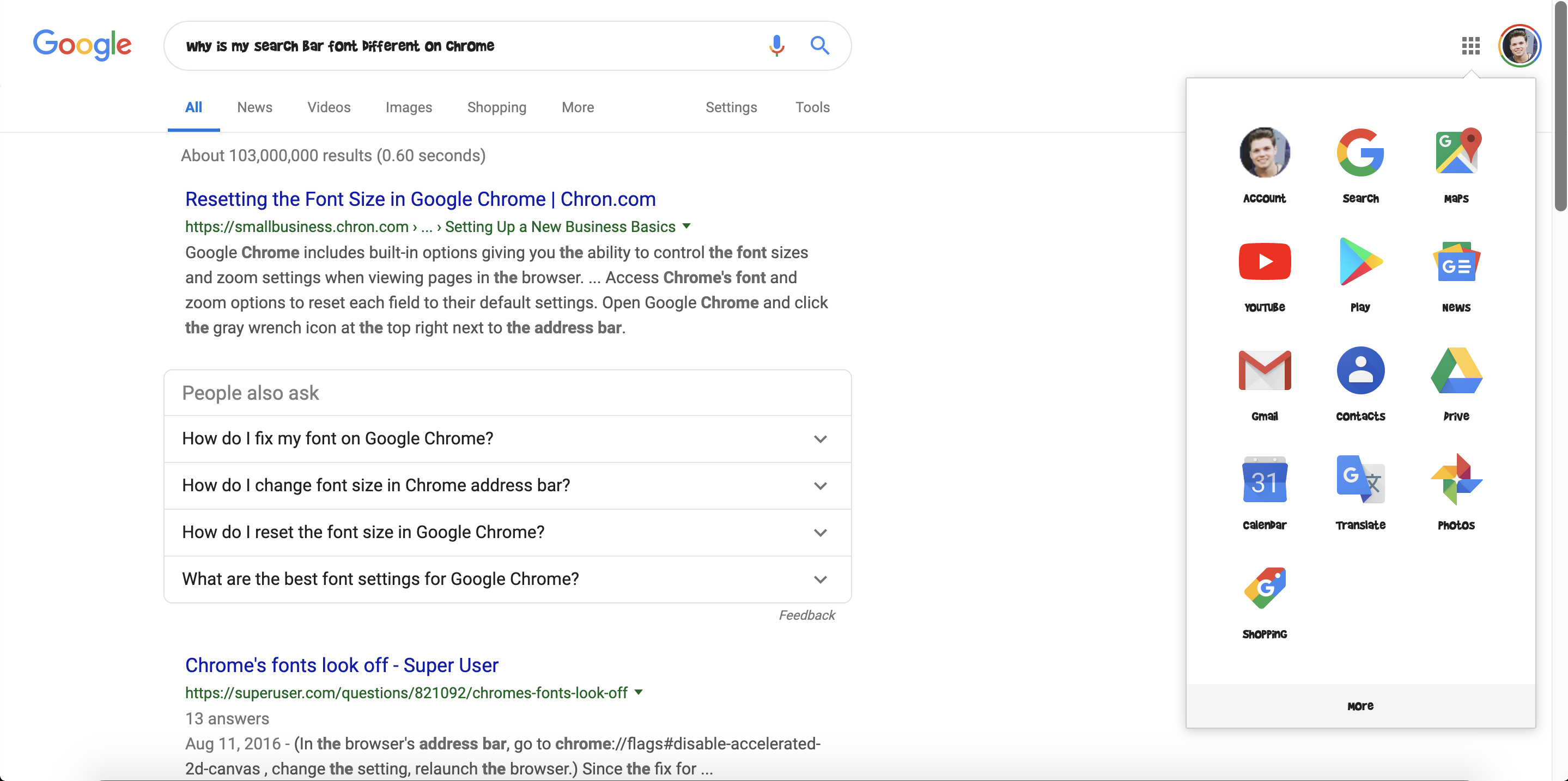Click the All search results tab

pyautogui.click(x=193, y=107)
